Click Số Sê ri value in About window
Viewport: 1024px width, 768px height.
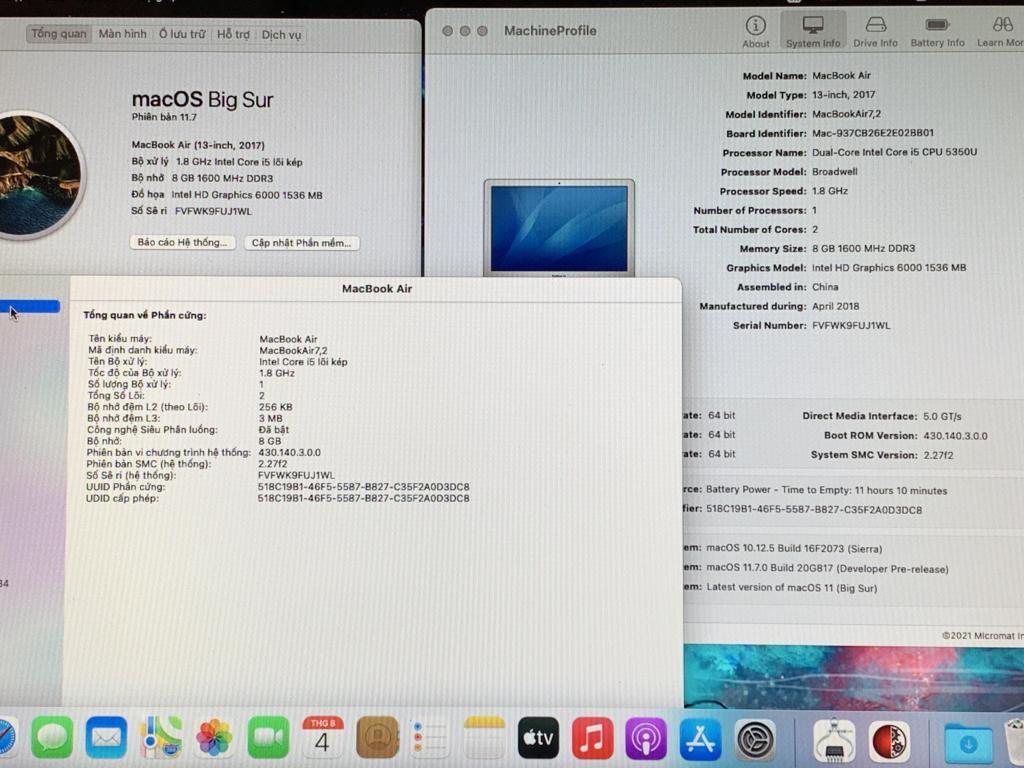[x=213, y=211]
